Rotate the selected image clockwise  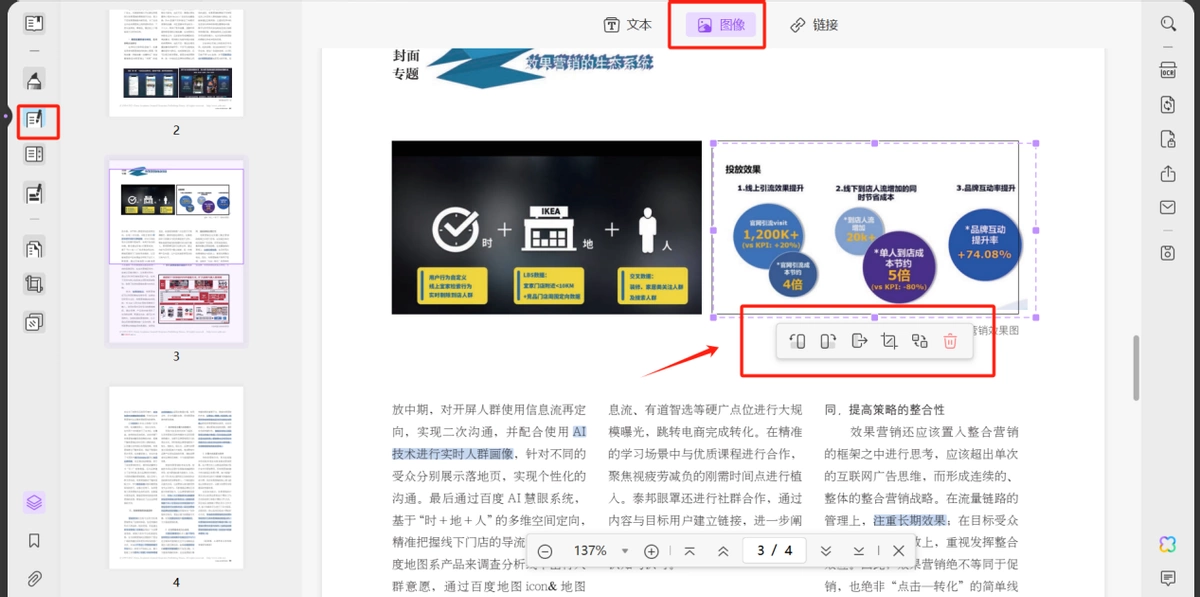pos(828,341)
